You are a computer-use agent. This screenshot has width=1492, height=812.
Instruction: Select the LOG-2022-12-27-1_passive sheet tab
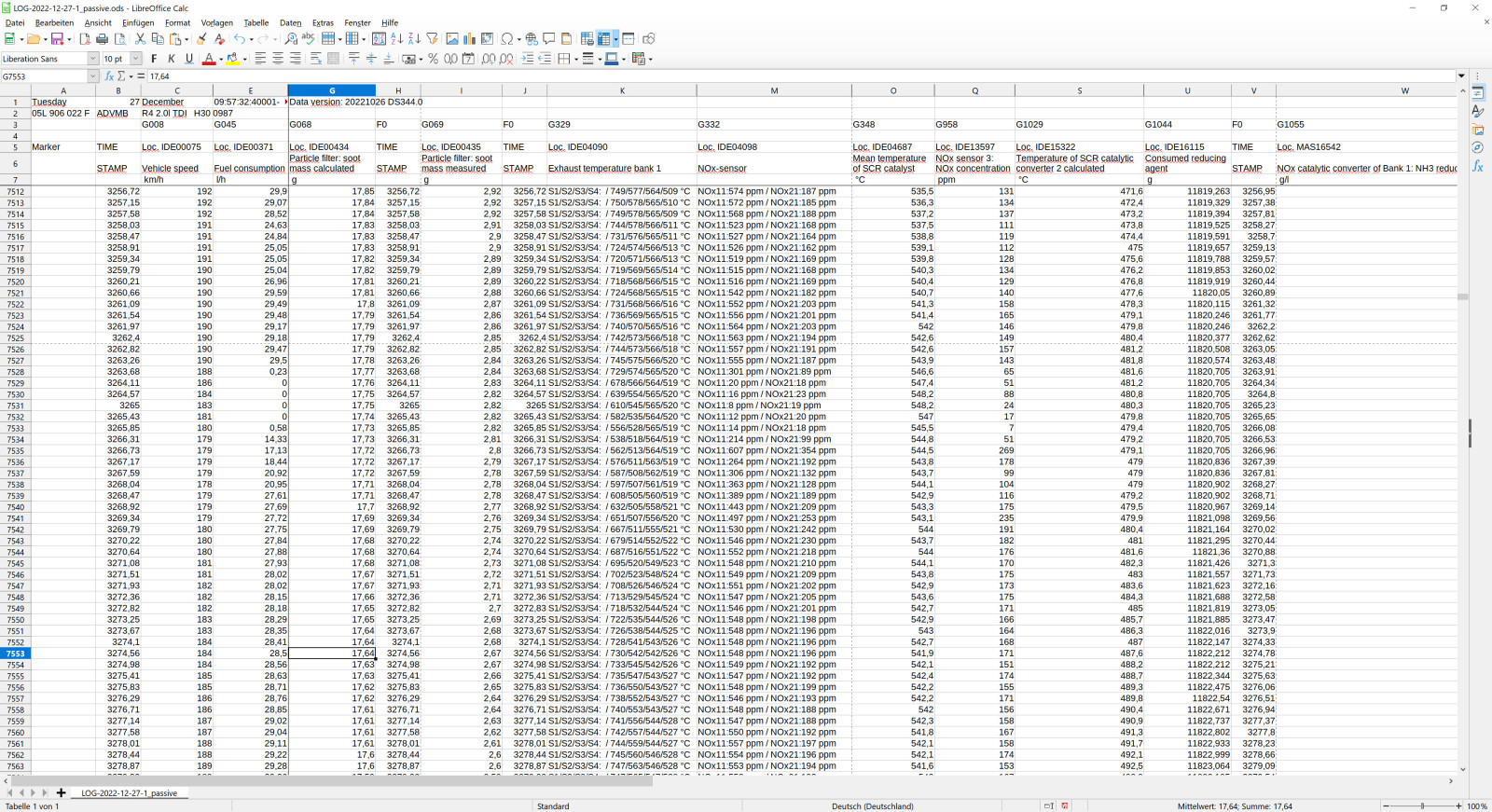point(129,793)
